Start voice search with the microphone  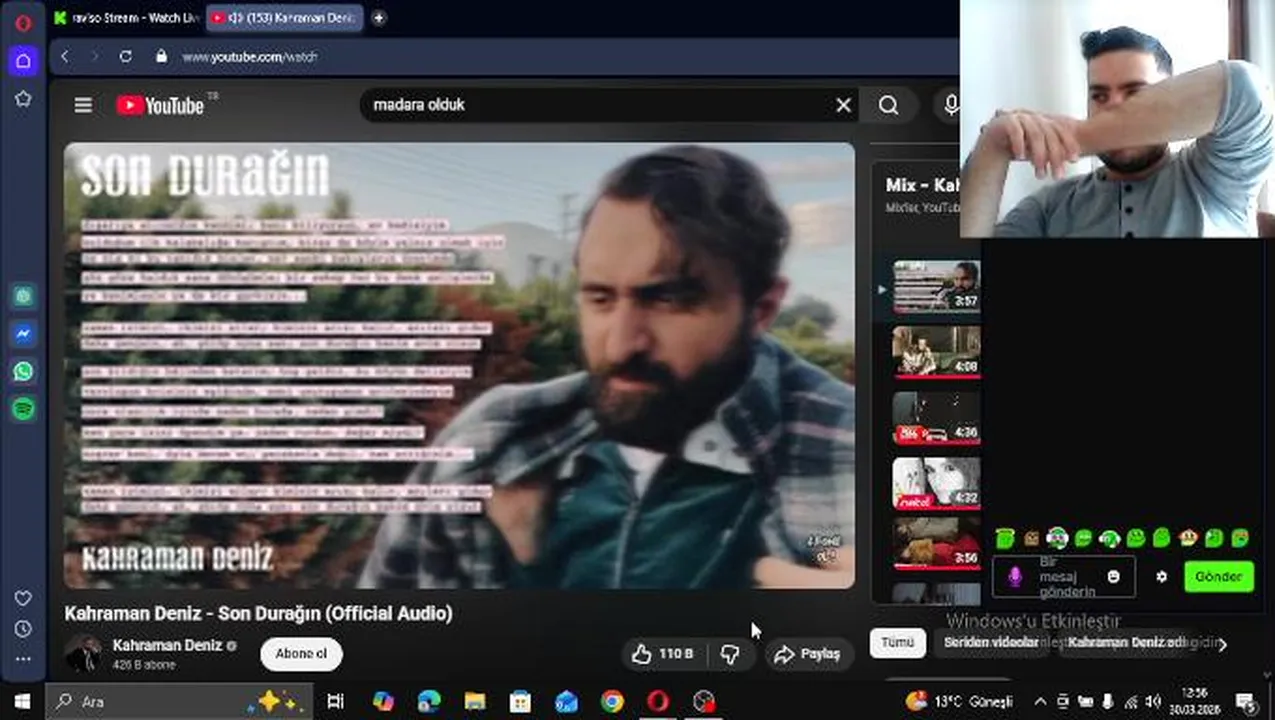point(950,105)
